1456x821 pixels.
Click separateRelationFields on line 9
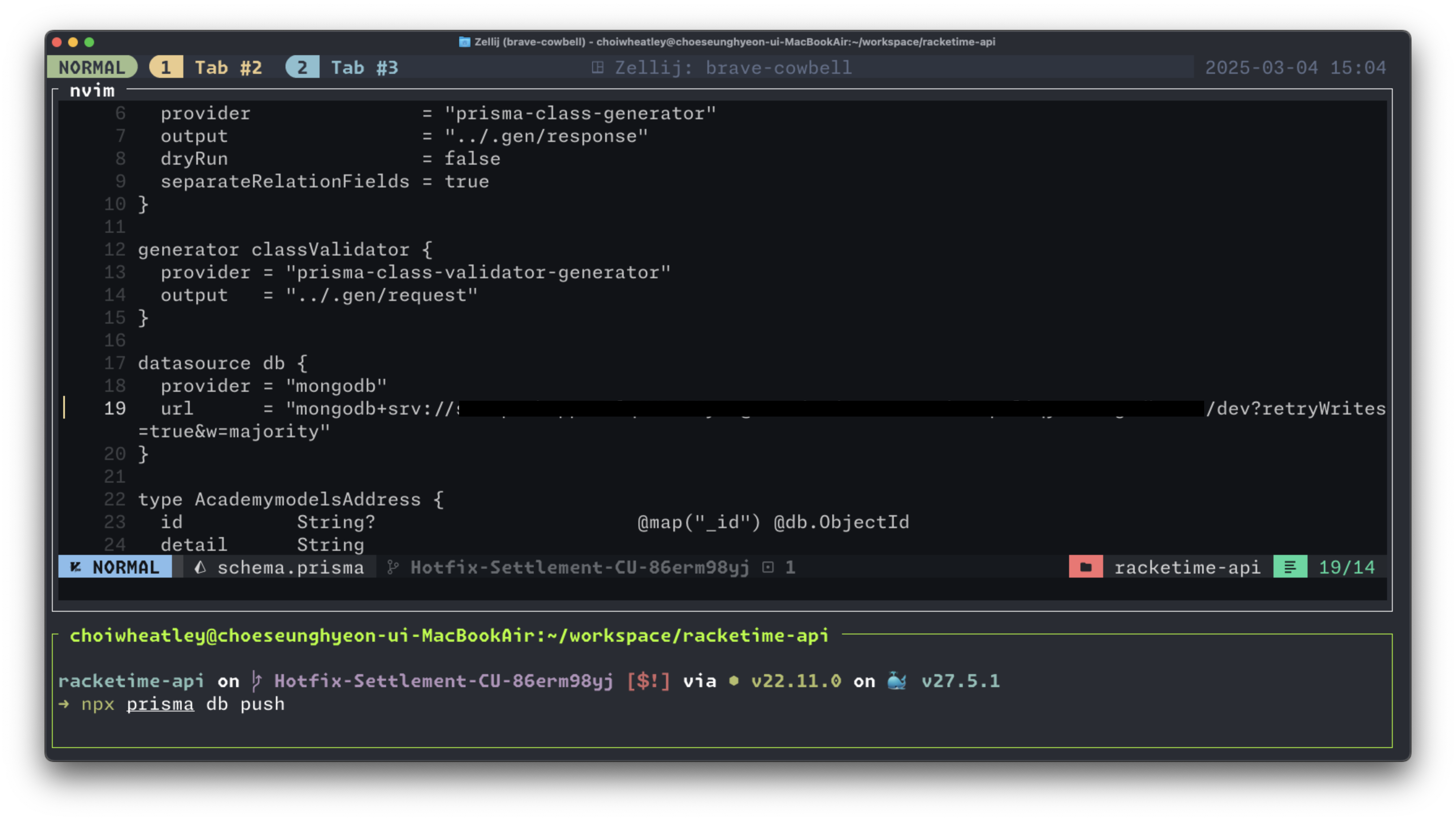pyautogui.click(x=285, y=181)
